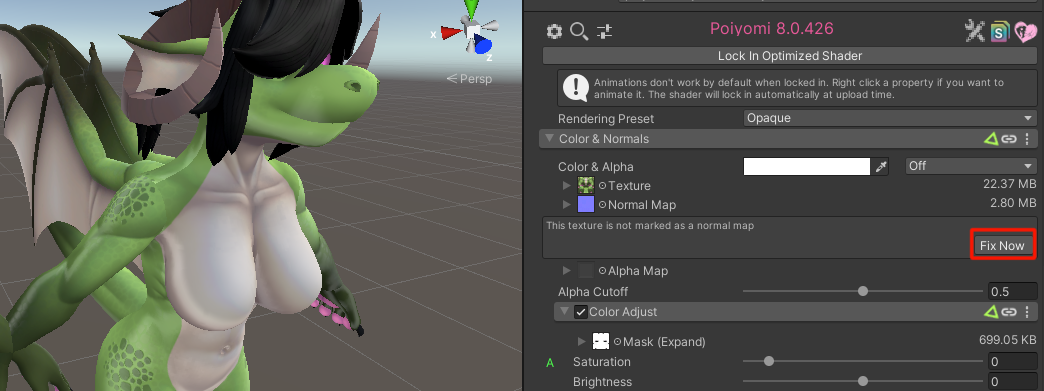Click the normal map warning message text
The image size is (1044, 391).
(650, 226)
